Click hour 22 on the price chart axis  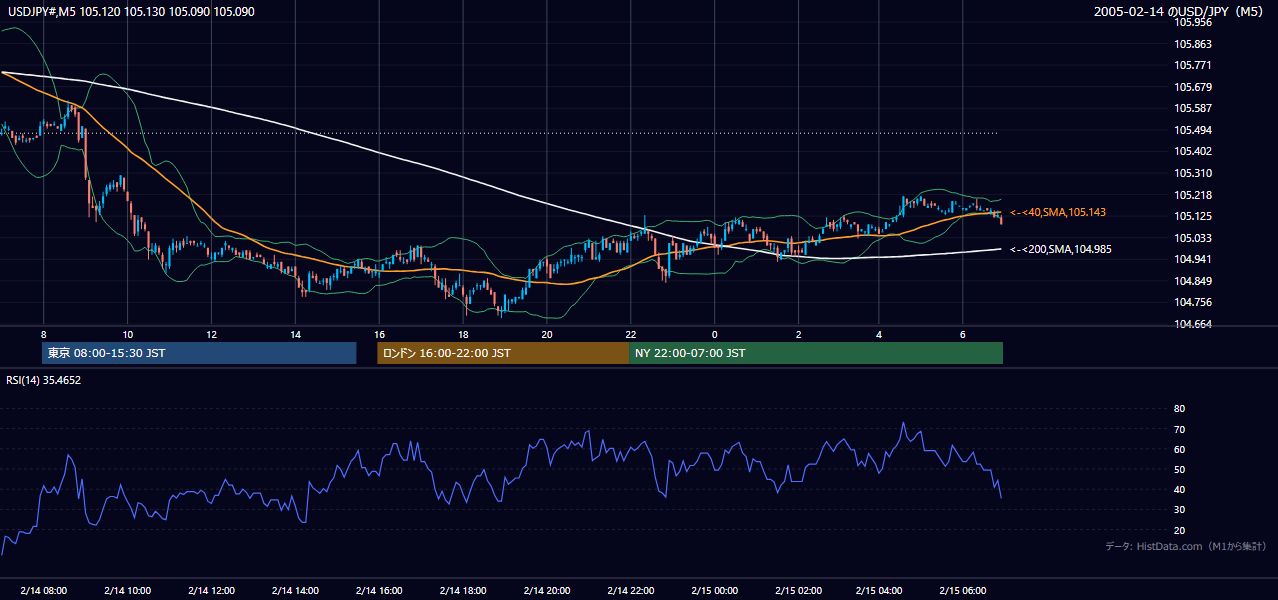pyautogui.click(x=630, y=333)
